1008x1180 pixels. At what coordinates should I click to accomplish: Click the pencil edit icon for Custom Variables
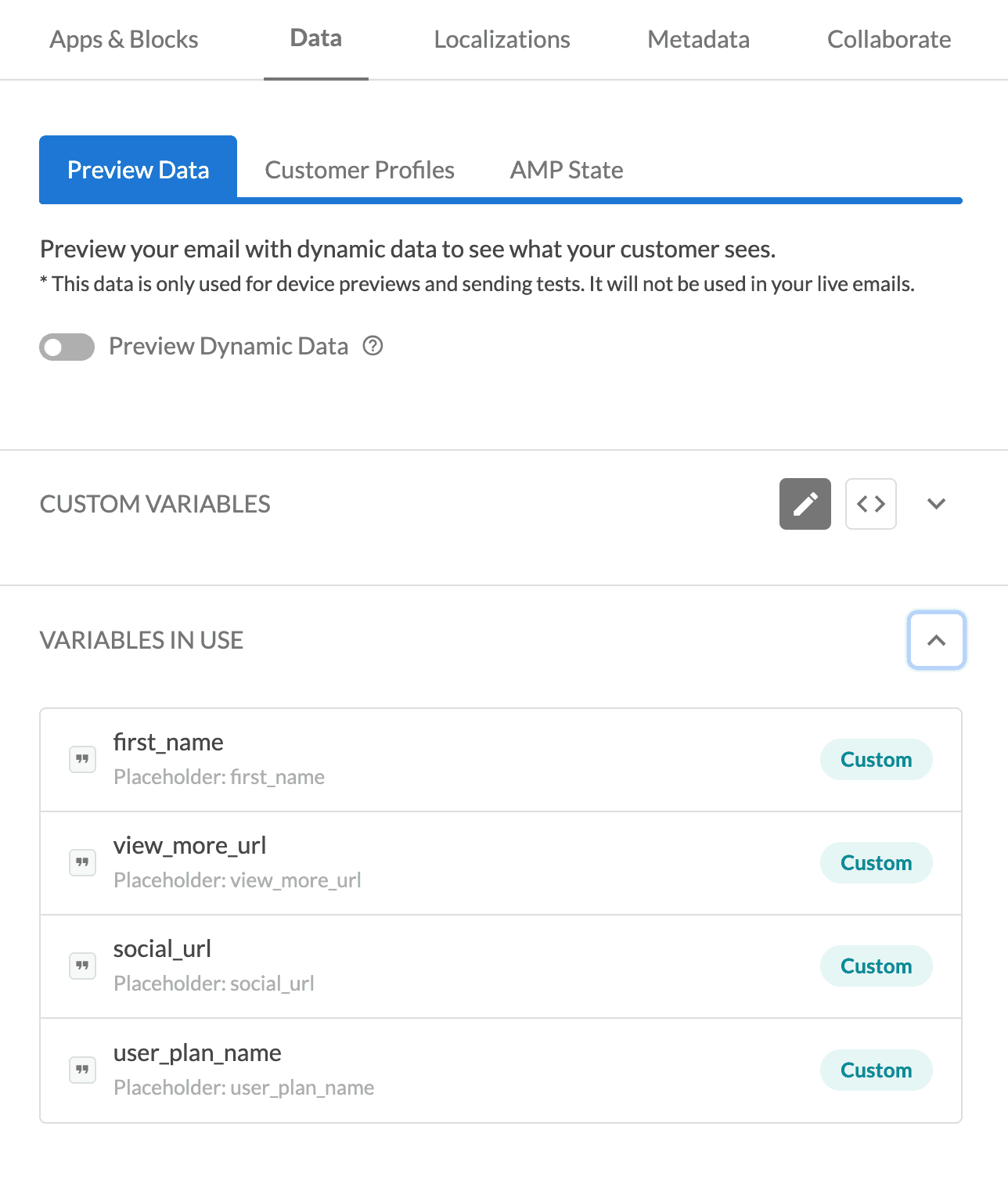tap(805, 504)
